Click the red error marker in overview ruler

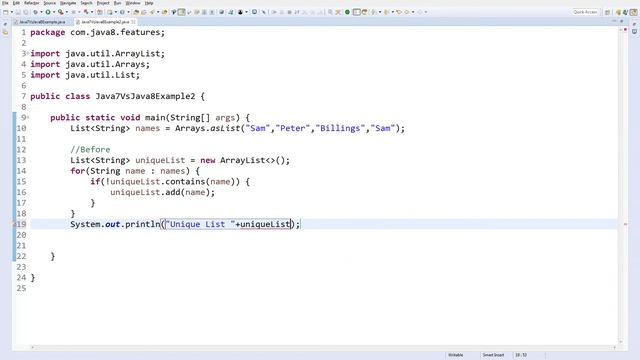tap(625, 224)
